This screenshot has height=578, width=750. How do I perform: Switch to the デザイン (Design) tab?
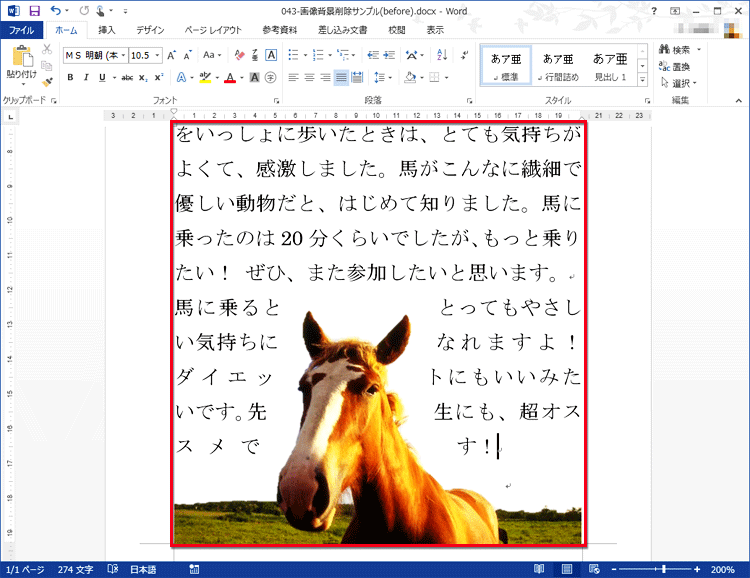tap(150, 30)
